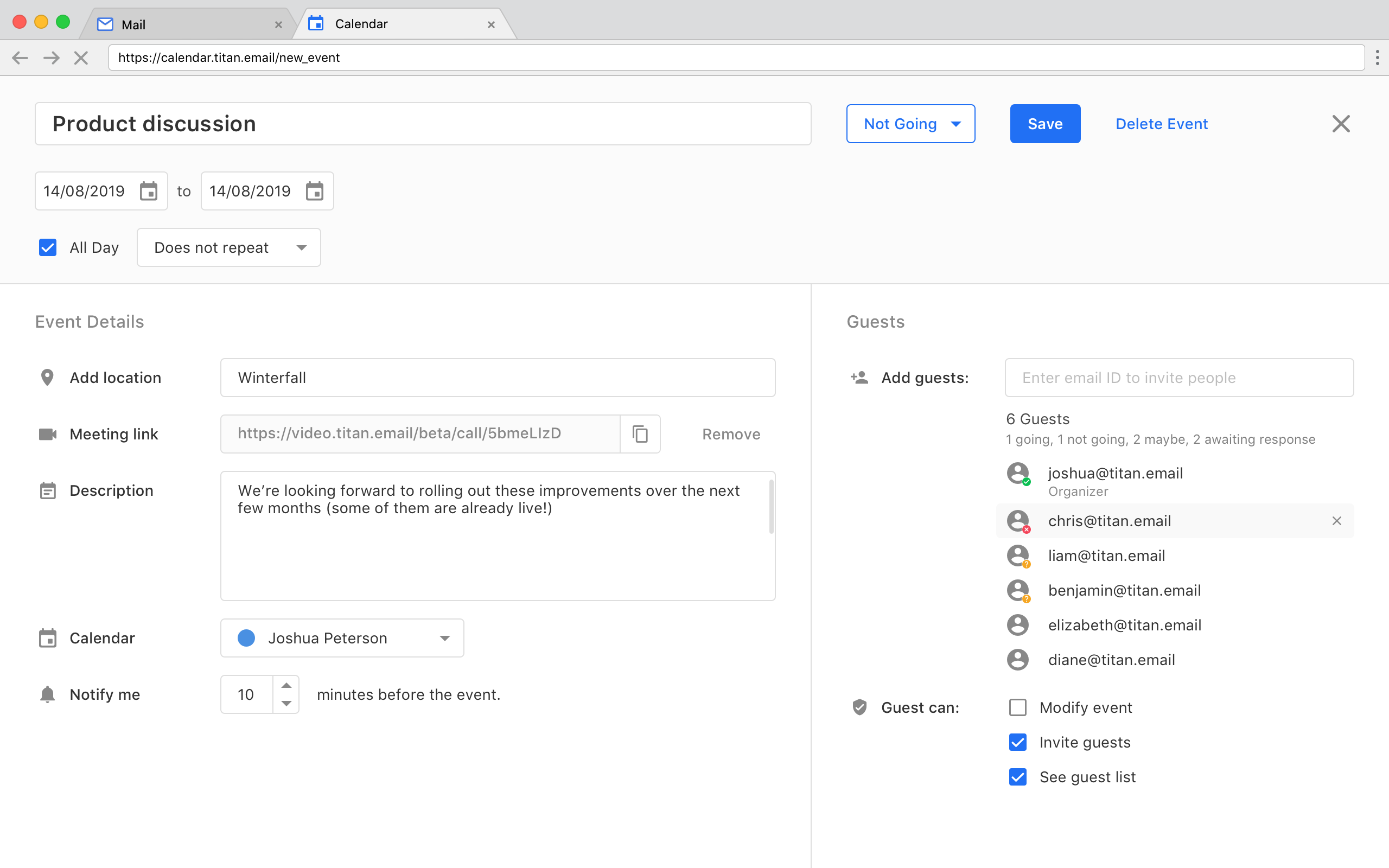1389x868 pixels.
Task: Click the browser back arrow
Action: point(20,58)
